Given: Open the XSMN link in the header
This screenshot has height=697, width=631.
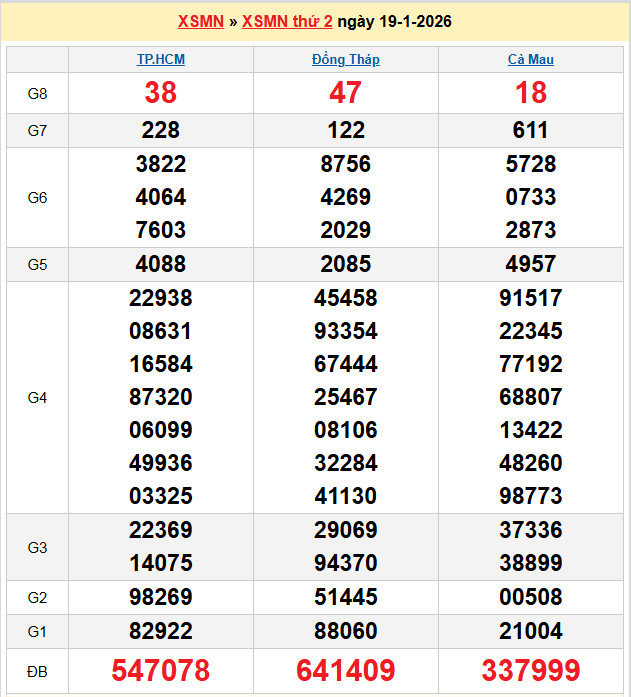Looking at the screenshot, I should (200, 22).
